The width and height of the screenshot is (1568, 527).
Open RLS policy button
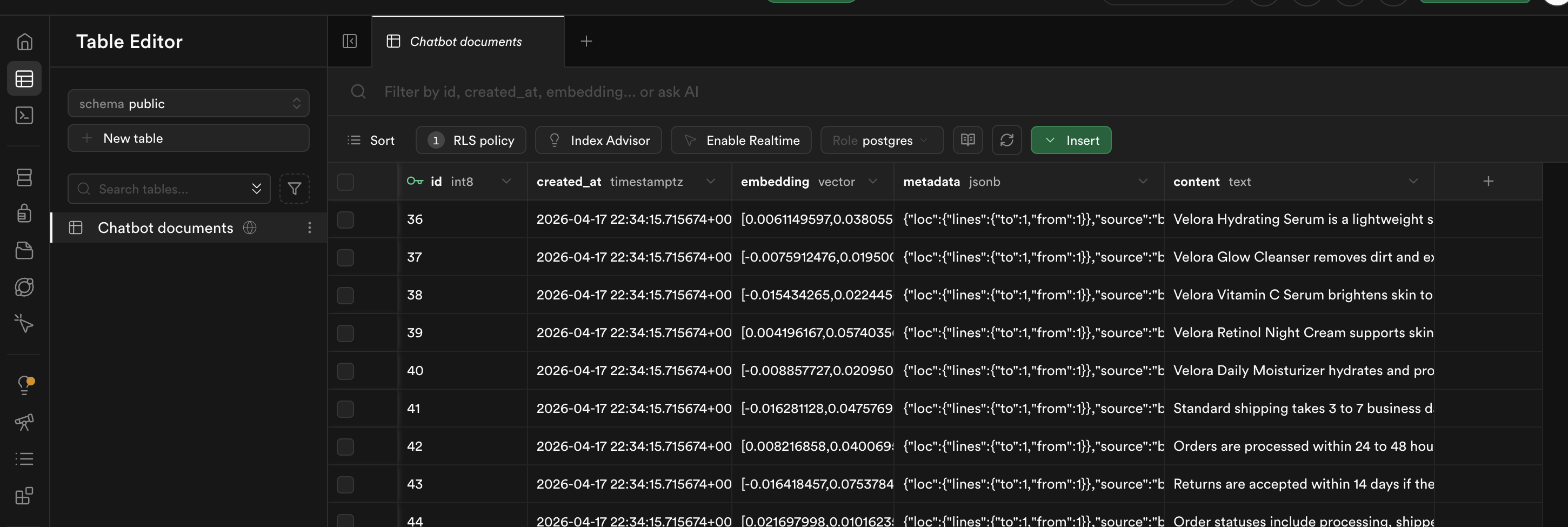click(471, 141)
